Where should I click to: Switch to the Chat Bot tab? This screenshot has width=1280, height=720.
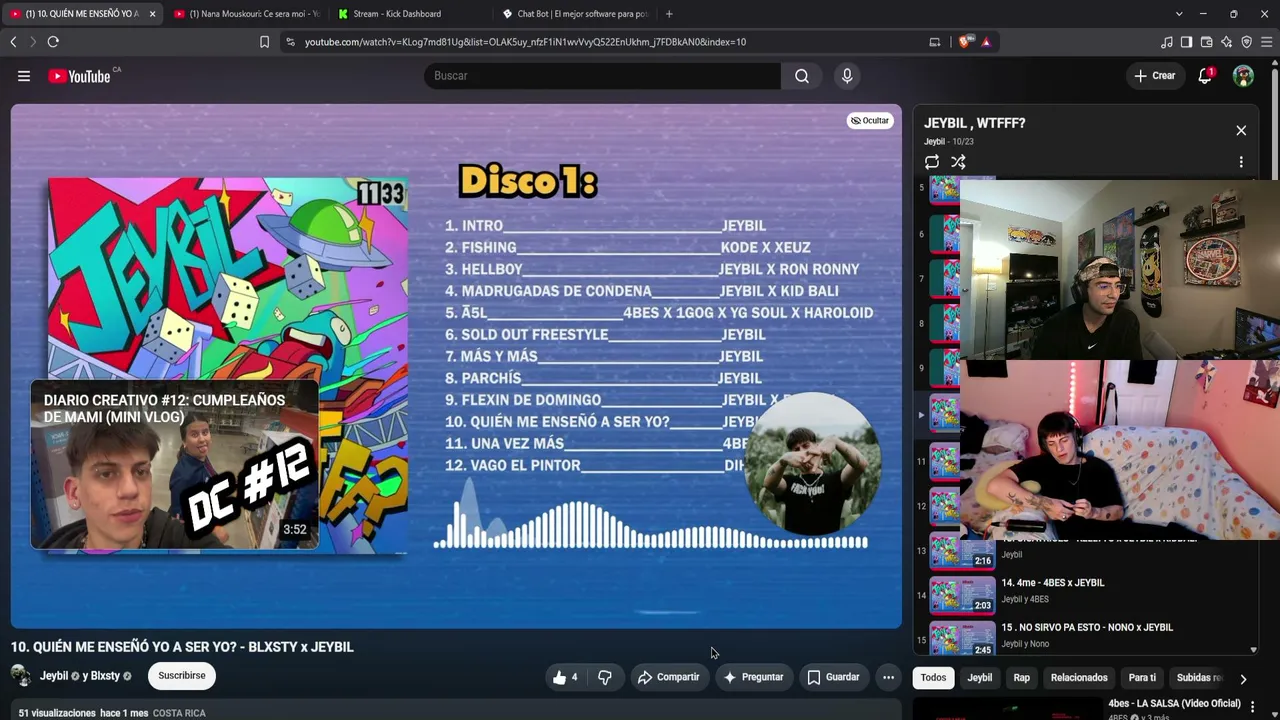pos(574,14)
